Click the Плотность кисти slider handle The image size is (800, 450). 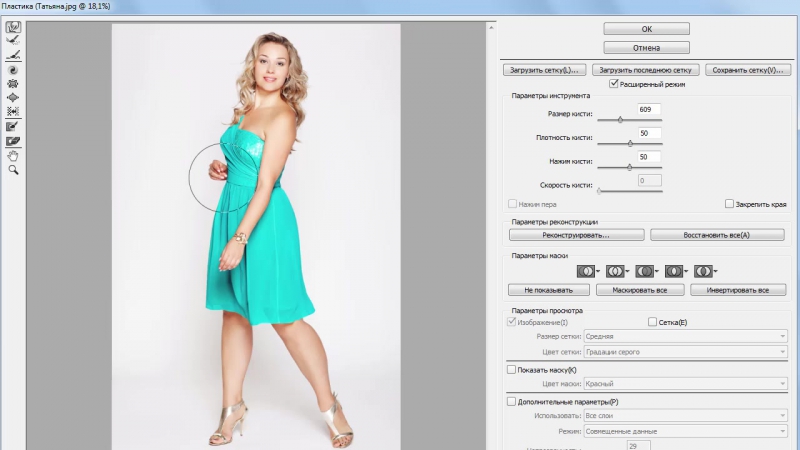pos(630,144)
